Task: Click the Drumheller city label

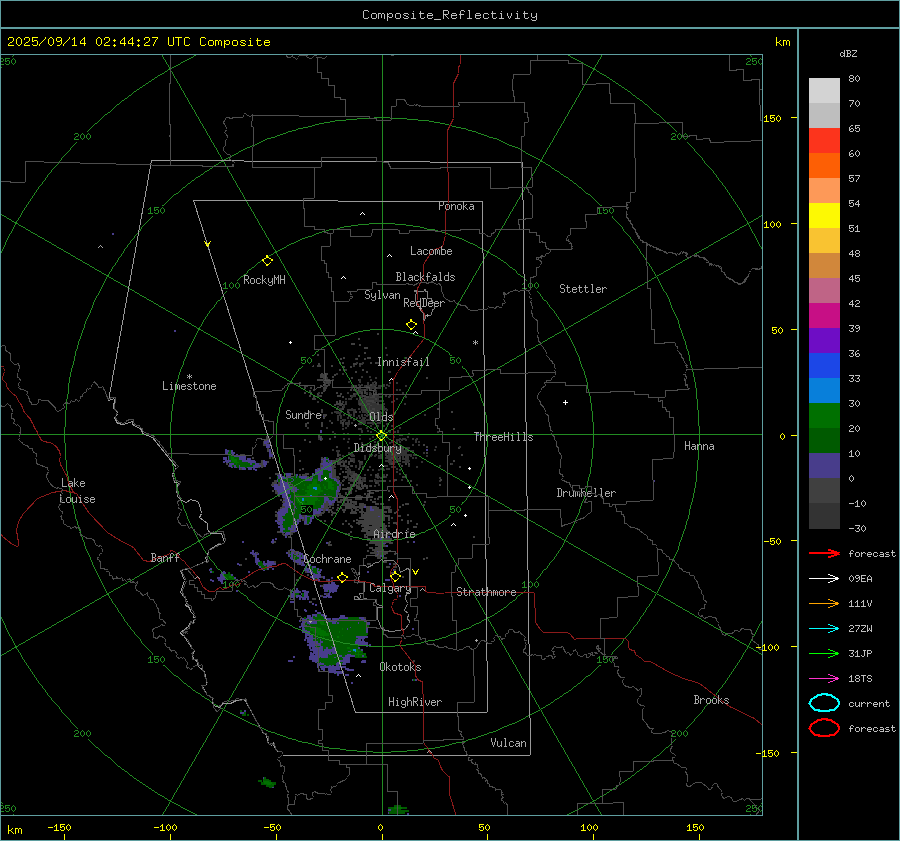Action: (586, 493)
